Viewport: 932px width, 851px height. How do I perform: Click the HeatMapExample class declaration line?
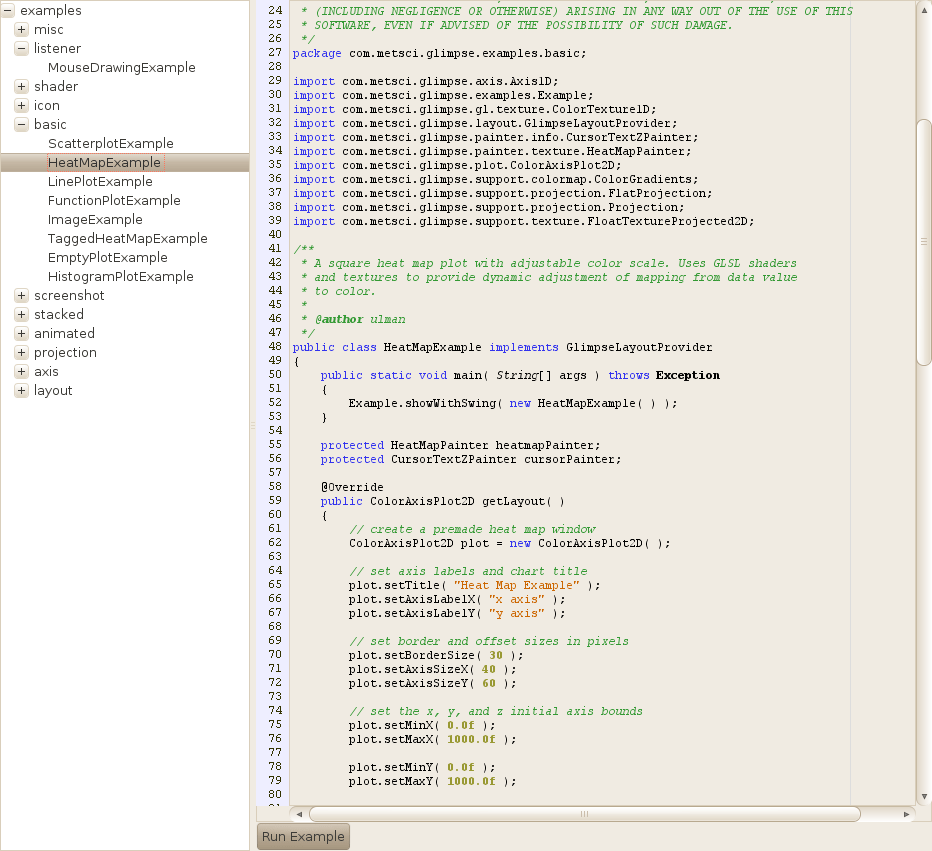pos(502,347)
